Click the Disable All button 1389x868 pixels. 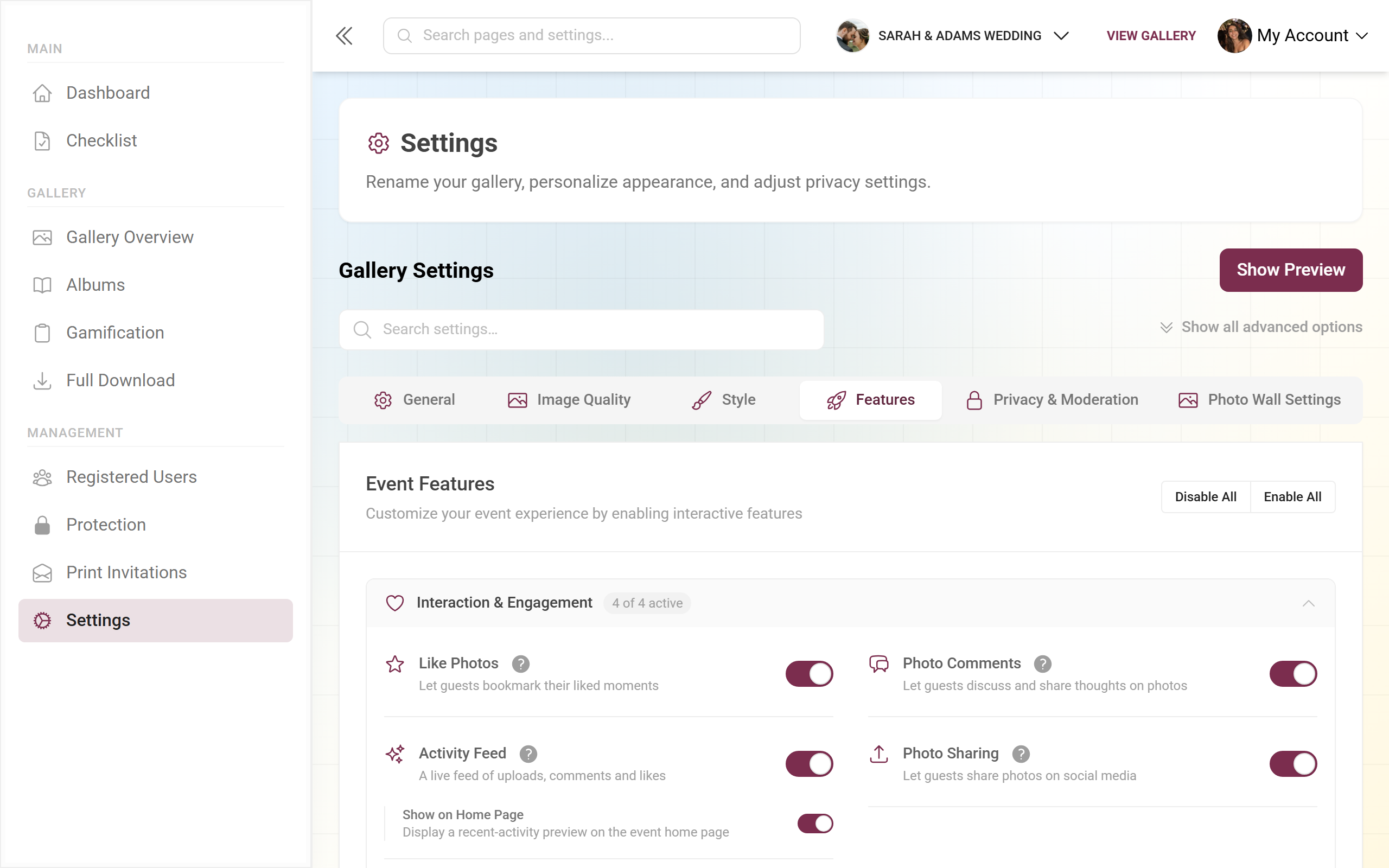pyautogui.click(x=1205, y=497)
